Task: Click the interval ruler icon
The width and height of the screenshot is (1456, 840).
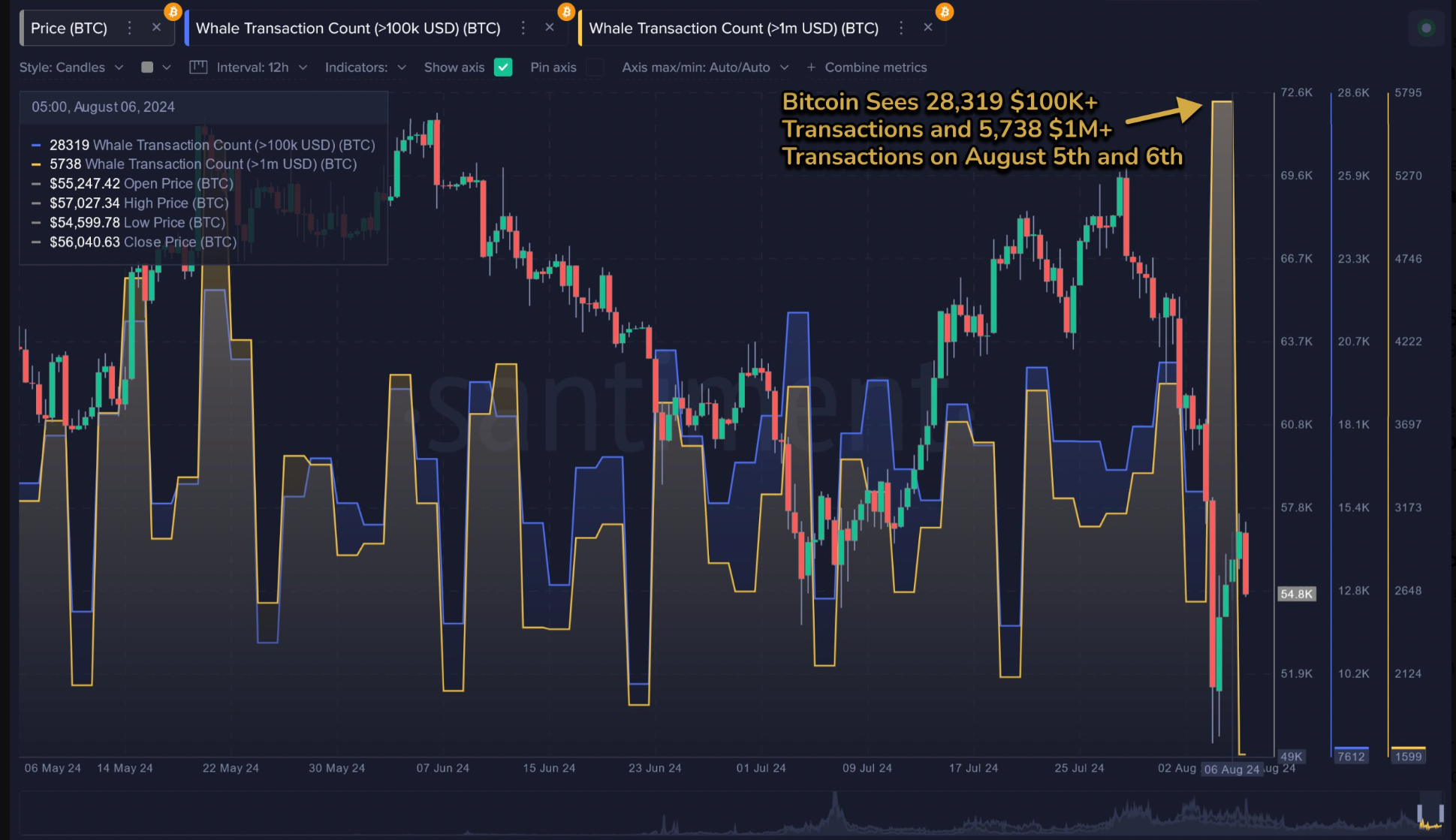Action: (x=198, y=68)
